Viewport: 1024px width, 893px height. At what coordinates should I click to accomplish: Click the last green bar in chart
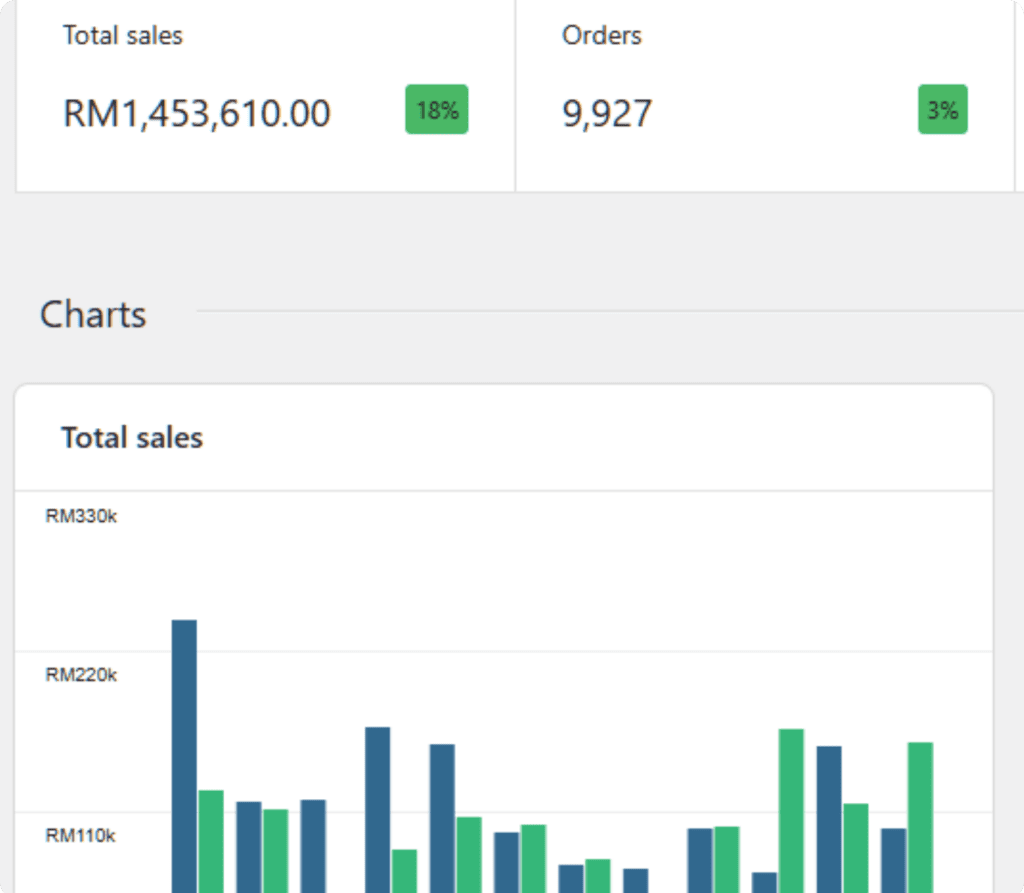[x=920, y=817]
